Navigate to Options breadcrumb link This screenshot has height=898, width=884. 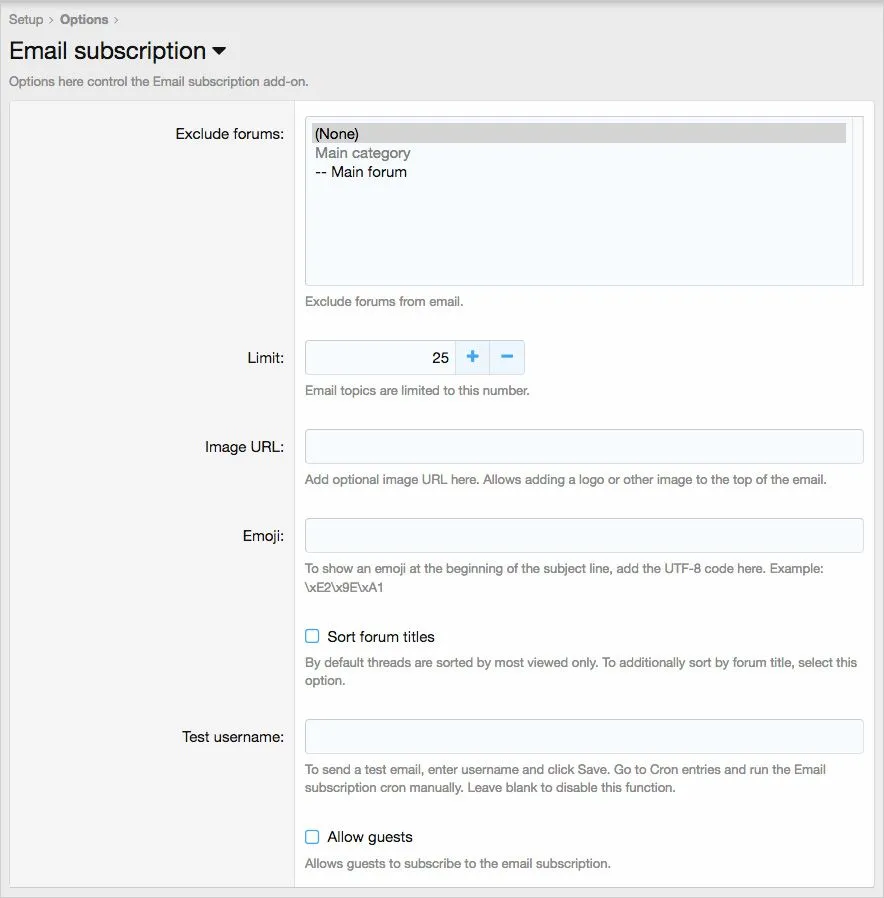point(84,19)
